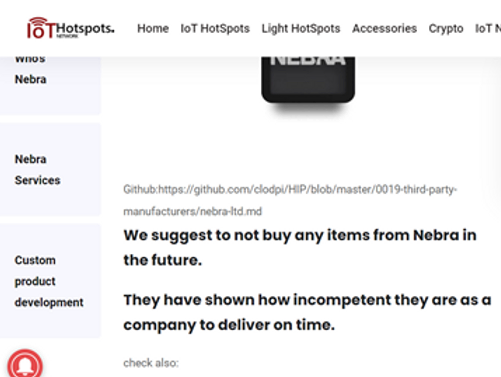Open the Home menu item
Image resolution: width=501 pixels, height=377 pixels.
pyautogui.click(x=153, y=29)
